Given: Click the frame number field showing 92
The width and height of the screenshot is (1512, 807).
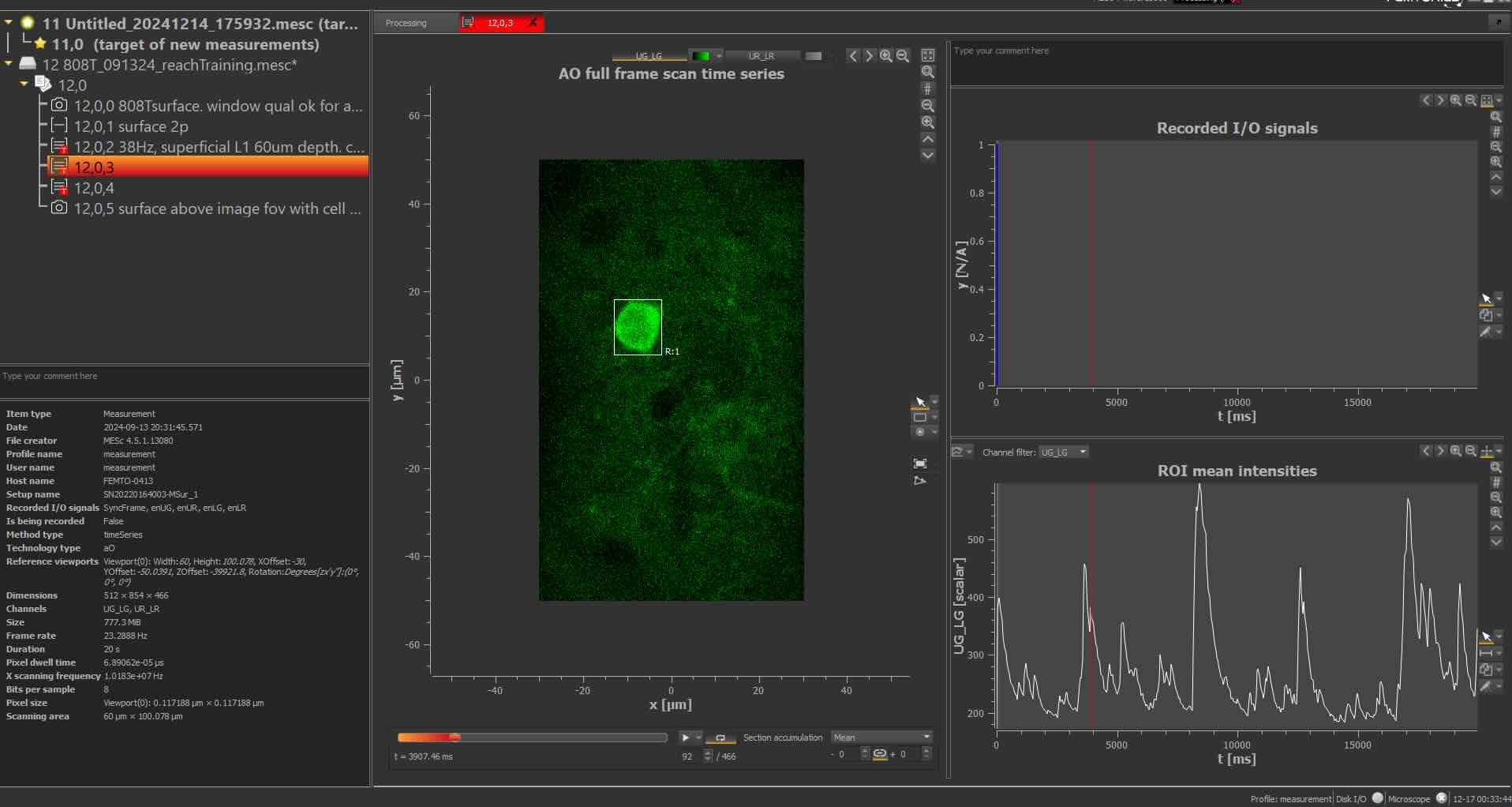Looking at the screenshot, I should pyautogui.click(x=688, y=756).
